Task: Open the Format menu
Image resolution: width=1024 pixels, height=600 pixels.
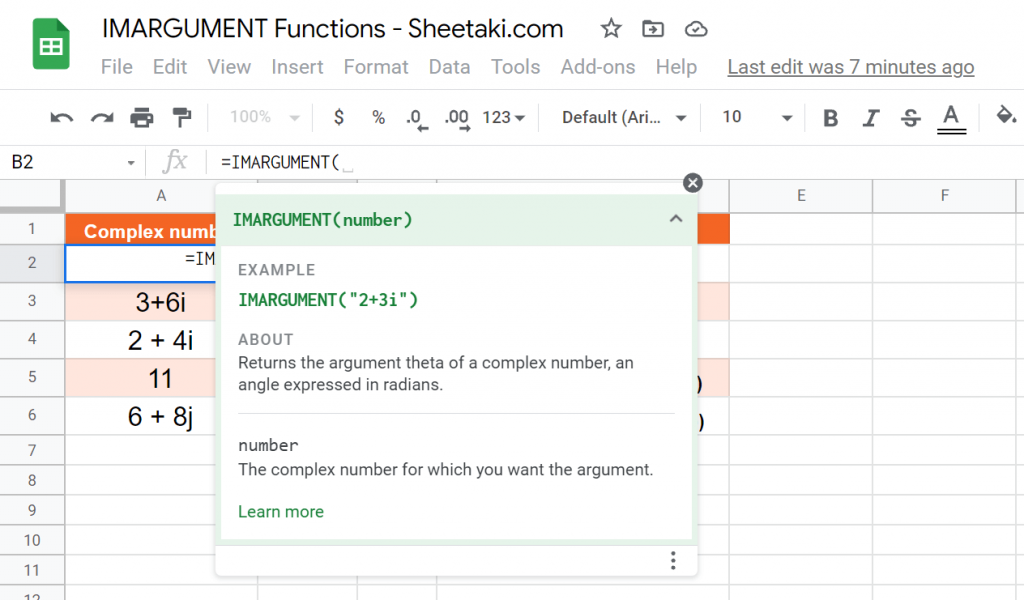Action: click(x=376, y=67)
